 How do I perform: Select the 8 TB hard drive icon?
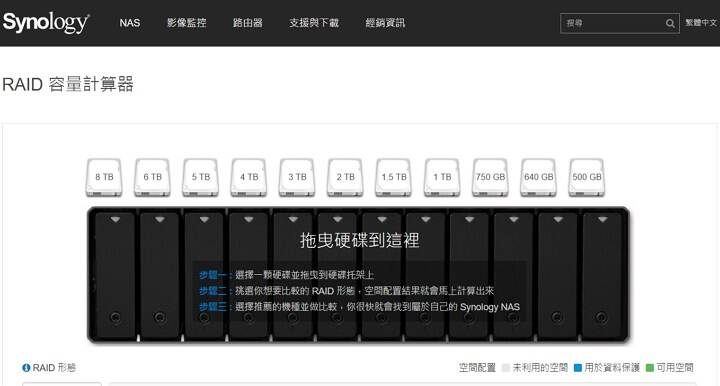[104, 178]
